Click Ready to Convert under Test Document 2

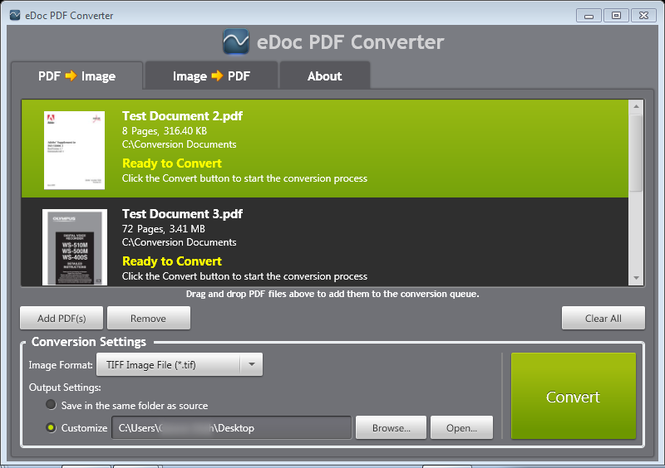172,163
